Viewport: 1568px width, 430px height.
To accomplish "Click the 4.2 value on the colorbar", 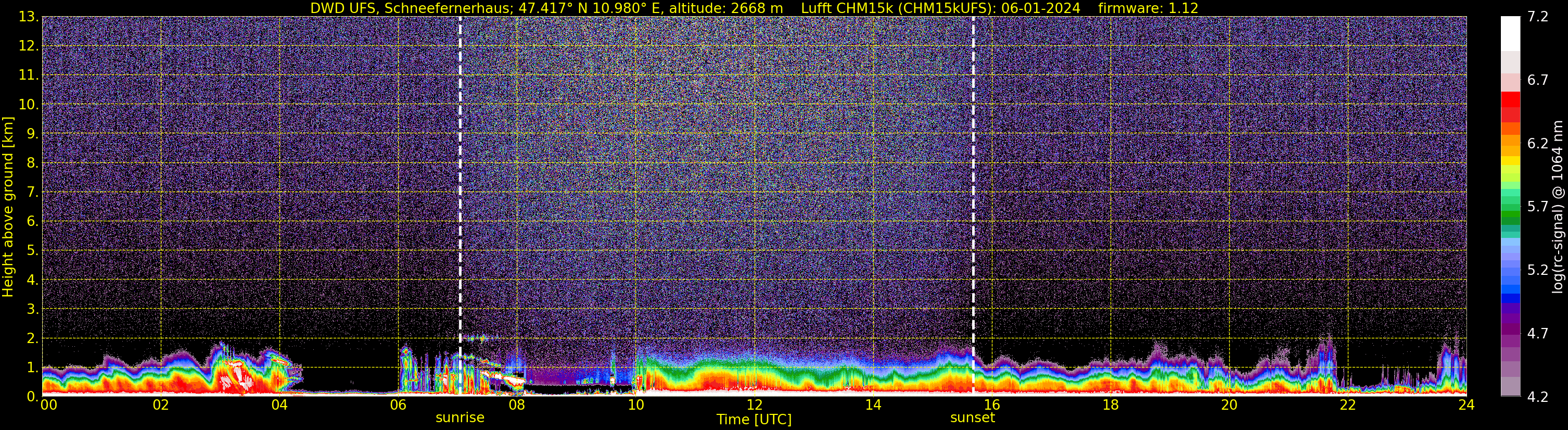I will pos(1538,397).
